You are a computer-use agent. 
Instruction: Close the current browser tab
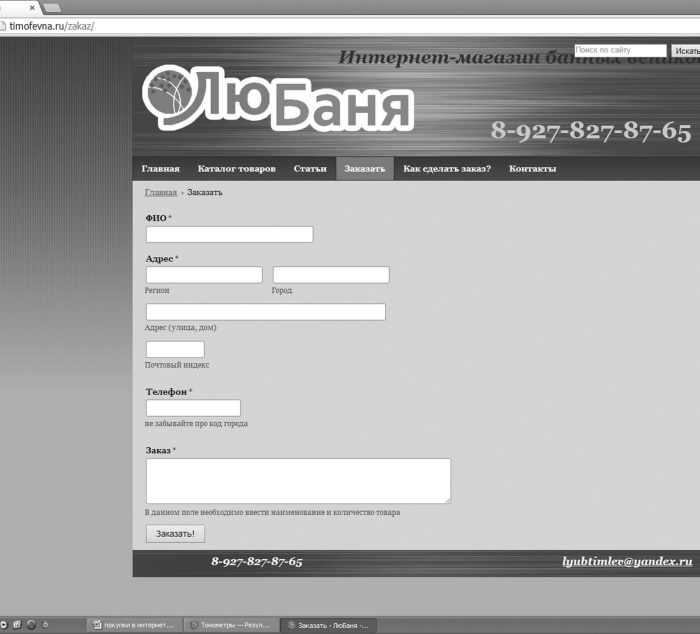32,8
